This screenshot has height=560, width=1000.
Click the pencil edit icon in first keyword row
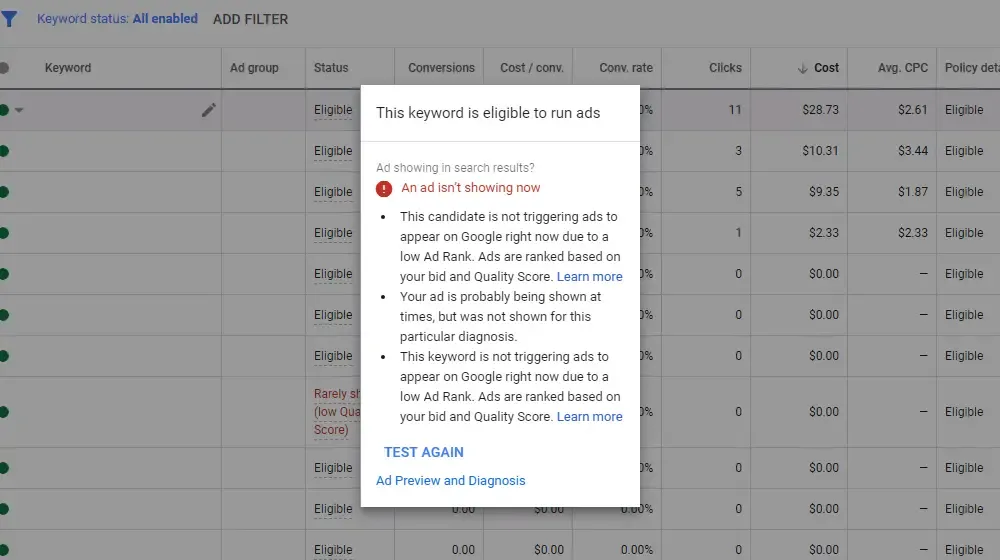[x=209, y=110]
